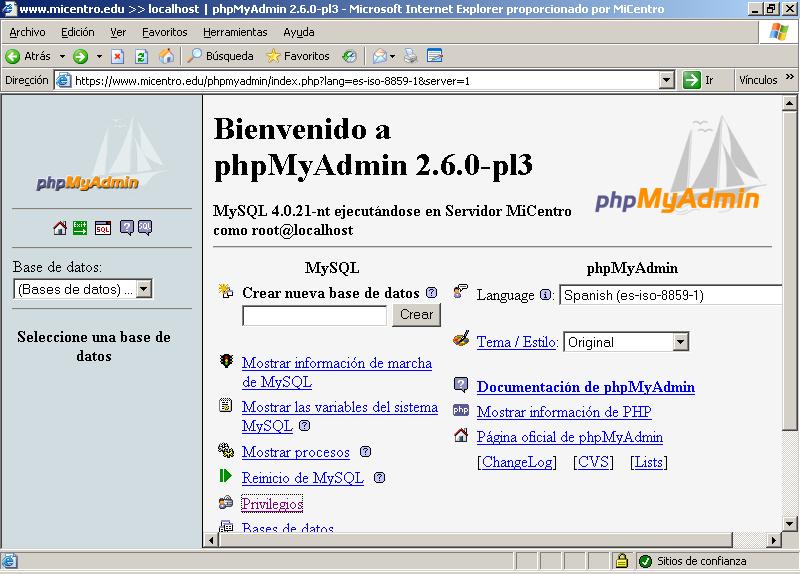The image size is (800, 574).
Task: Click the Crear button
Action: click(416, 314)
